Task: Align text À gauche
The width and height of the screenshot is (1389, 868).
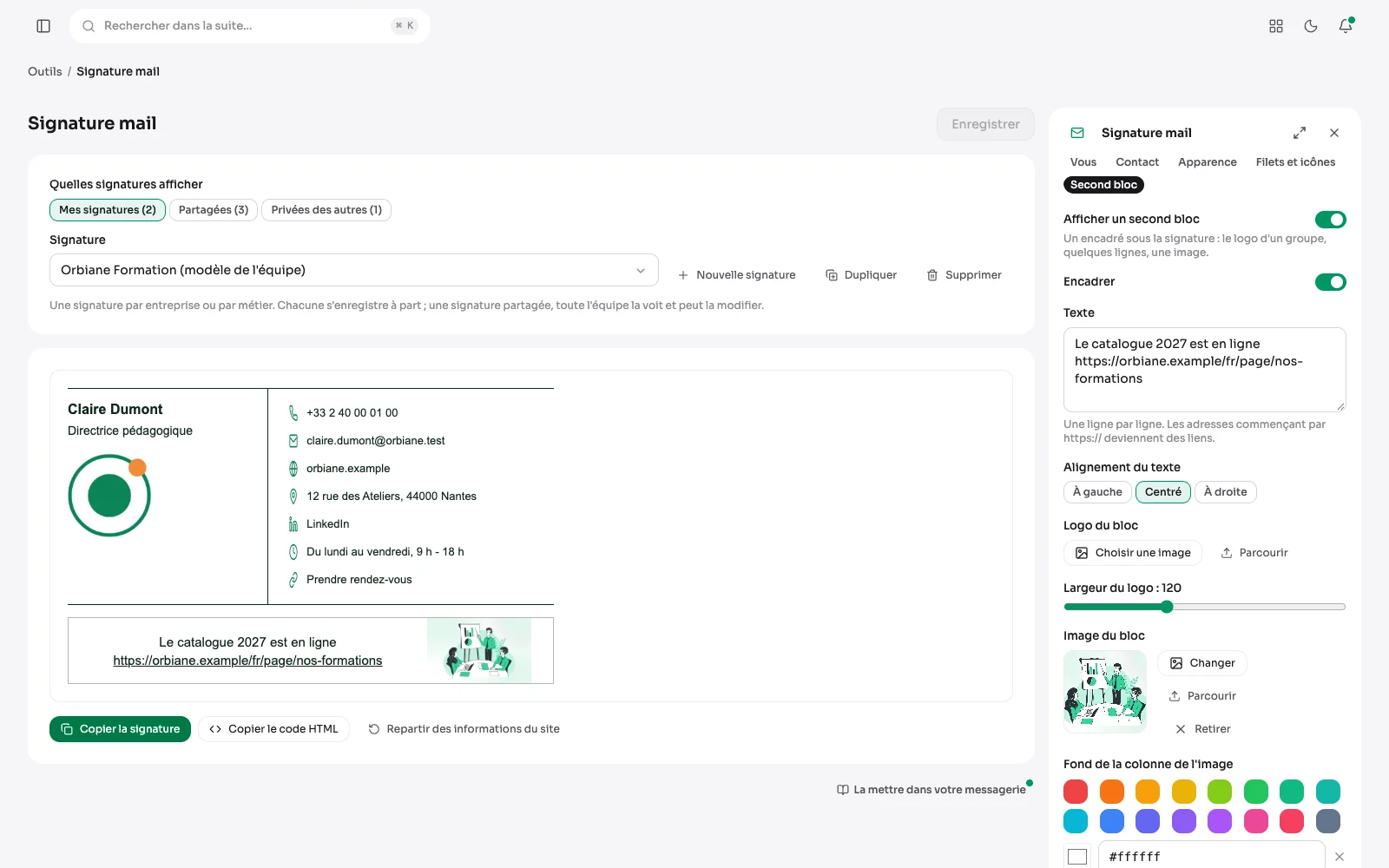Action: [x=1097, y=492]
